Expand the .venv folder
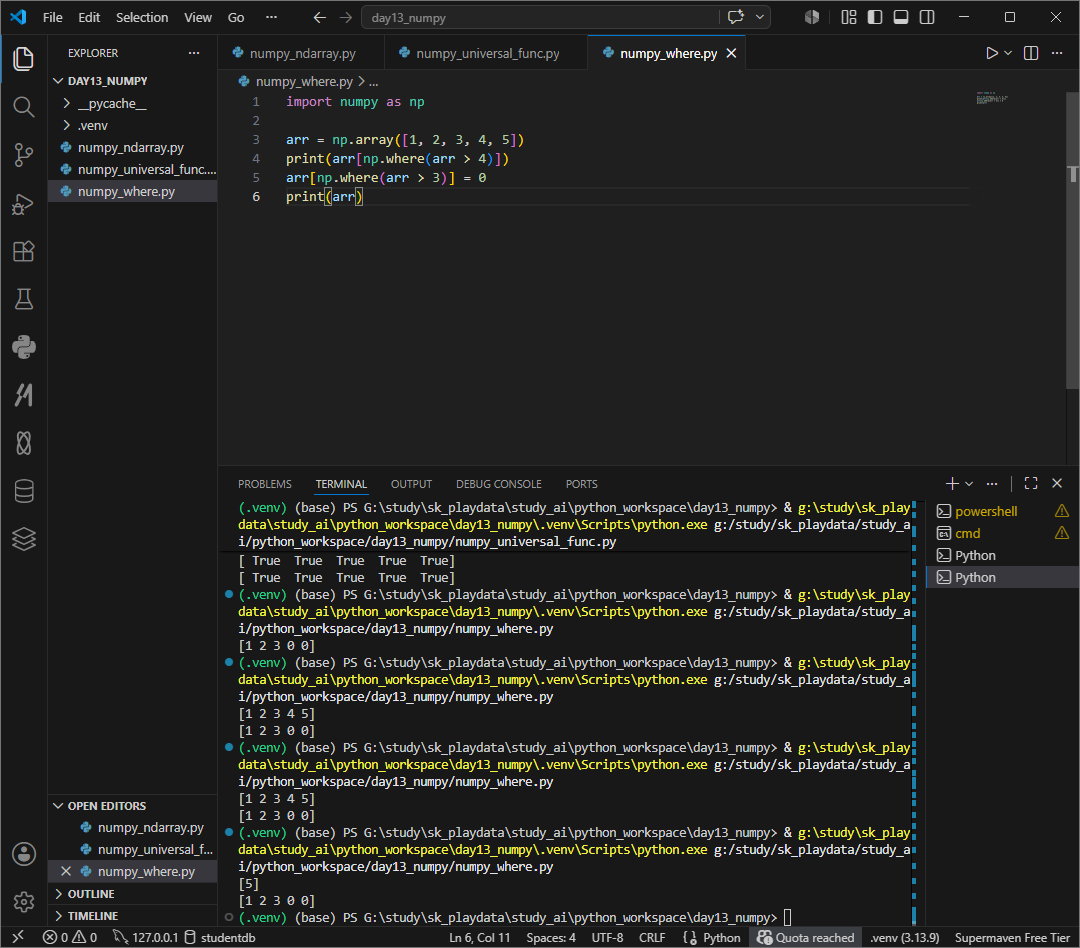The height and width of the screenshot is (948, 1080). (132, 125)
